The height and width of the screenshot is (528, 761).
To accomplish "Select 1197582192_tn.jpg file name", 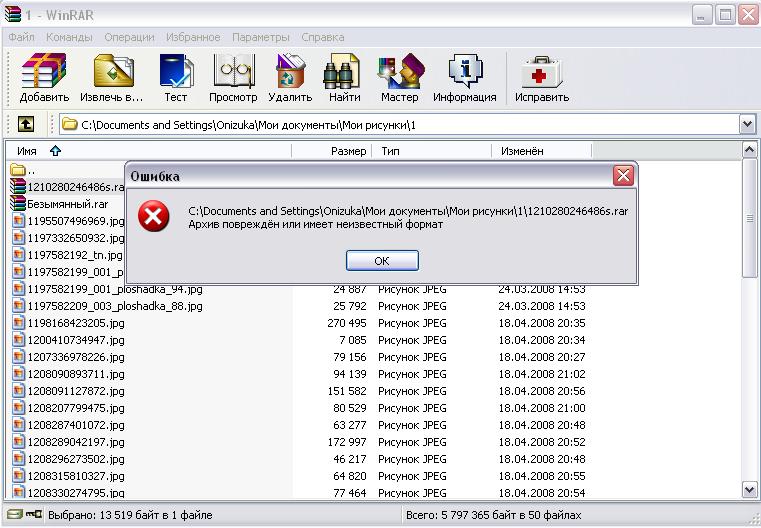I will [75, 255].
